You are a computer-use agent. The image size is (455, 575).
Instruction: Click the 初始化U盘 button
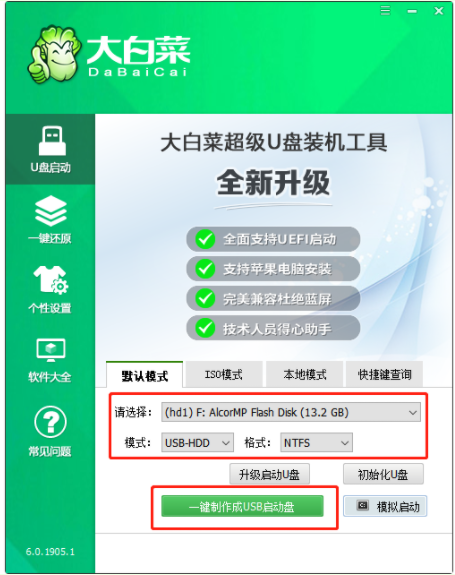pos(383,474)
